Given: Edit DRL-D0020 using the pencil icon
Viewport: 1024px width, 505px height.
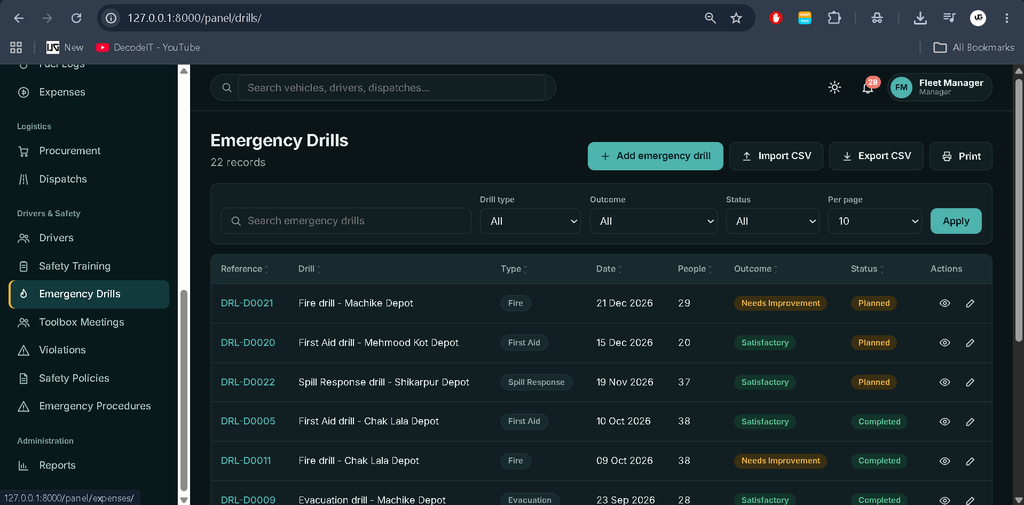Looking at the screenshot, I should pos(970,342).
